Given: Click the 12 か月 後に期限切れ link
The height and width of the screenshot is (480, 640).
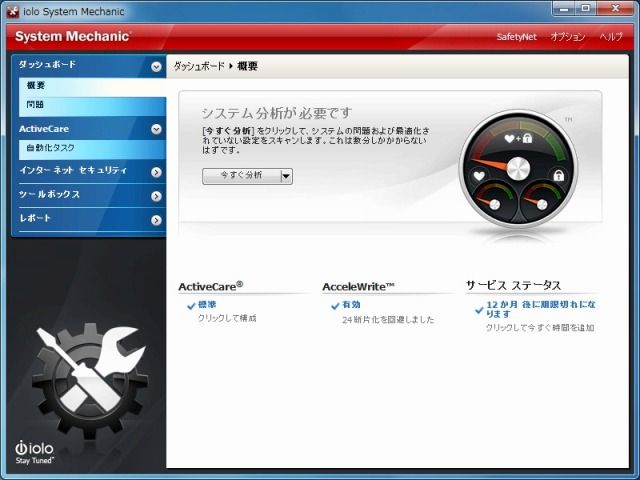Looking at the screenshot, I should pos(541,309).
